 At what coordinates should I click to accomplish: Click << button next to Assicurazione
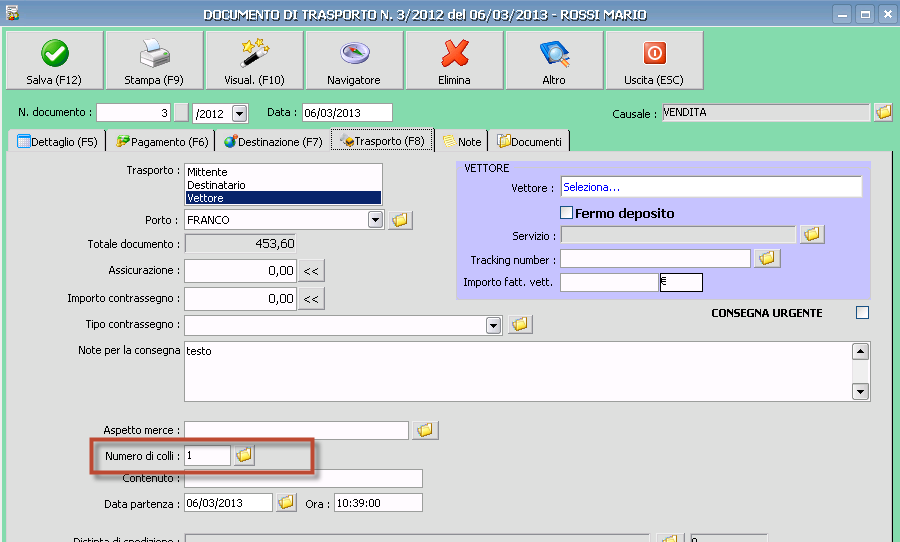(x=312, y=271)
